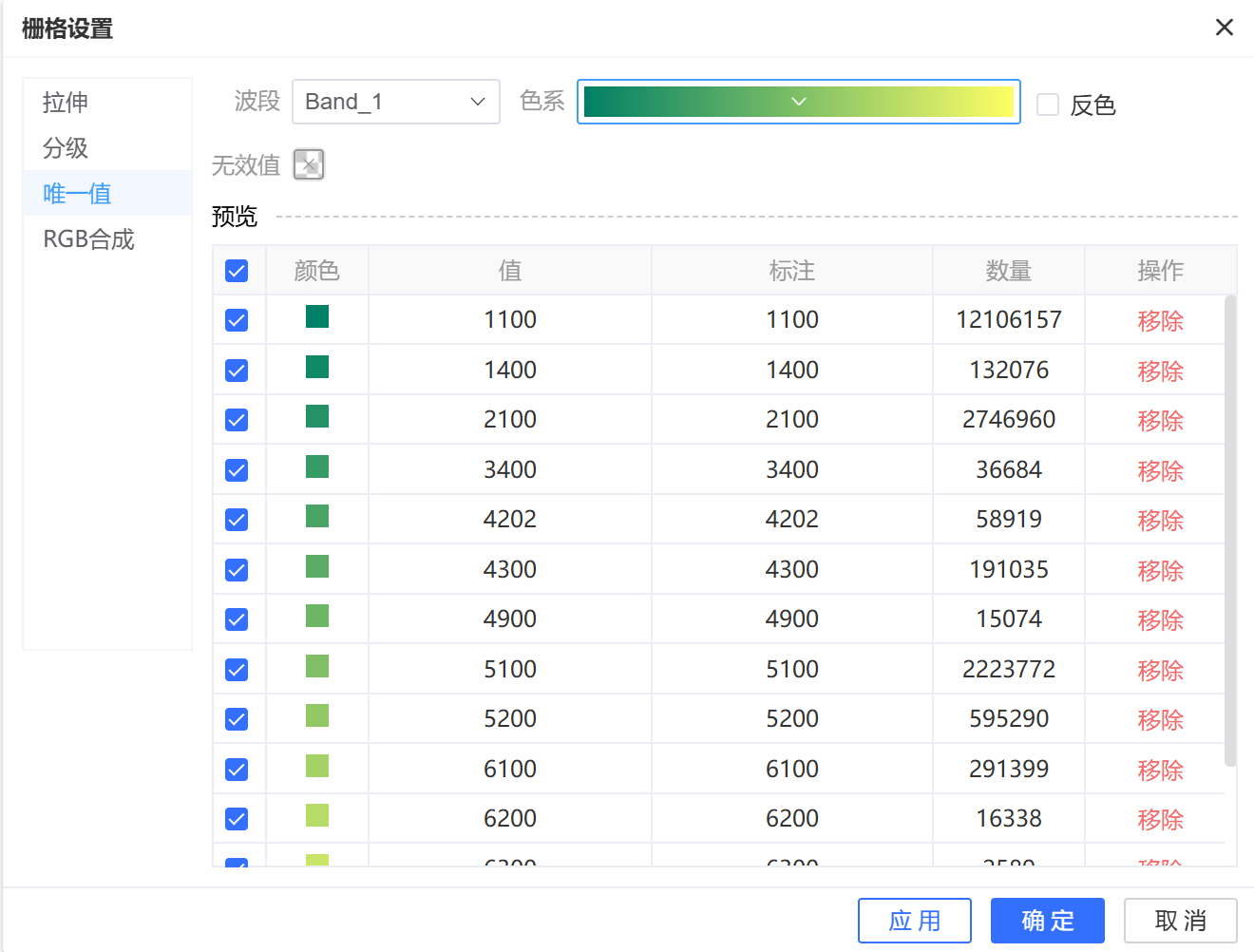The image size is (1254, 952).
Task: Click the color swatch for value 1400
Action: (x=317, y=367)
